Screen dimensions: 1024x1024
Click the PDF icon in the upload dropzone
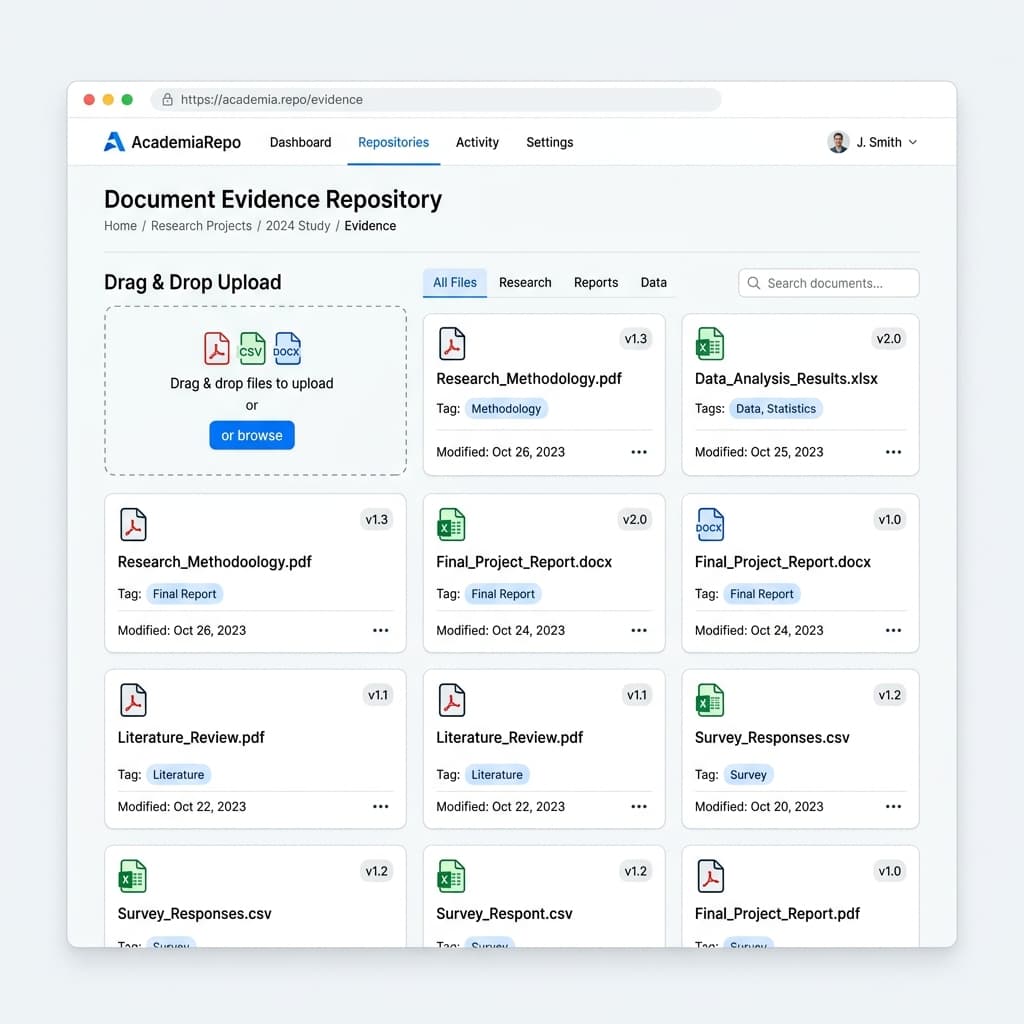tap(217, 348)
